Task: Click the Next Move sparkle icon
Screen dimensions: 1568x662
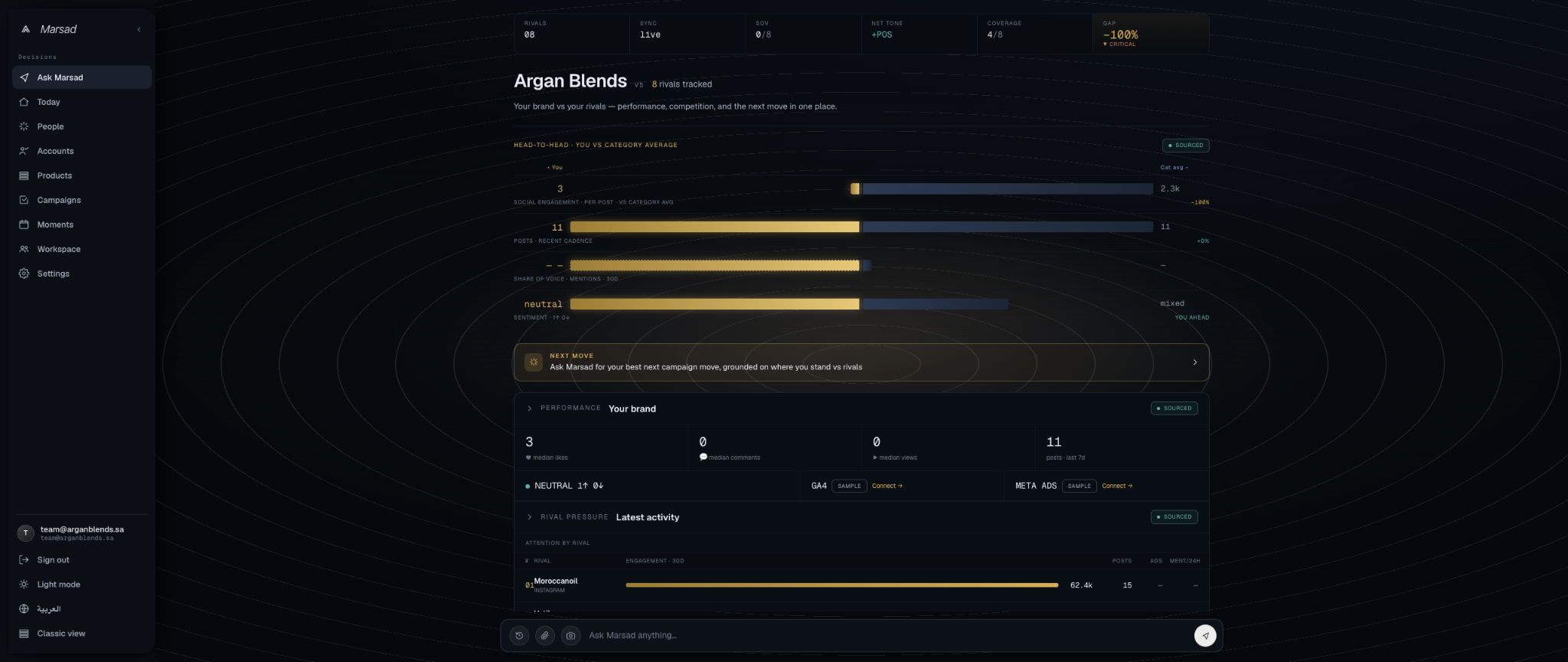Action: click(x=534, y=362)
